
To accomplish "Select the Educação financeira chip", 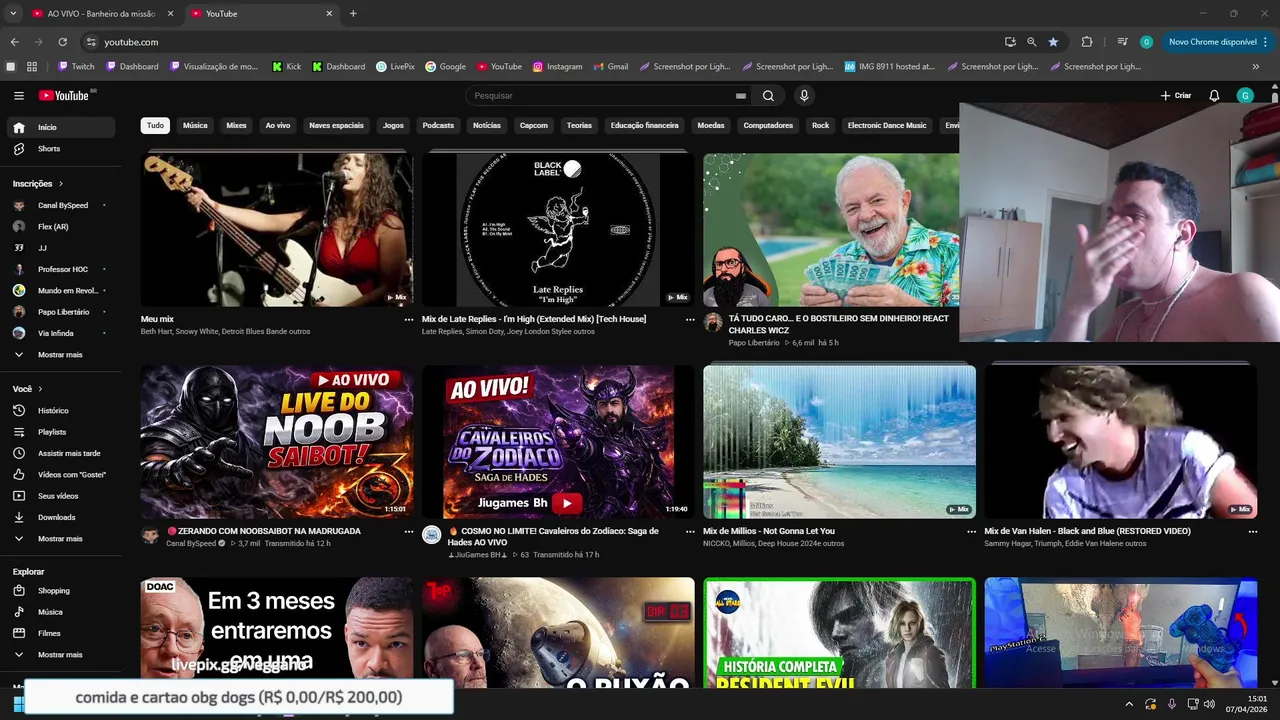I will click(x=644, y=126).
